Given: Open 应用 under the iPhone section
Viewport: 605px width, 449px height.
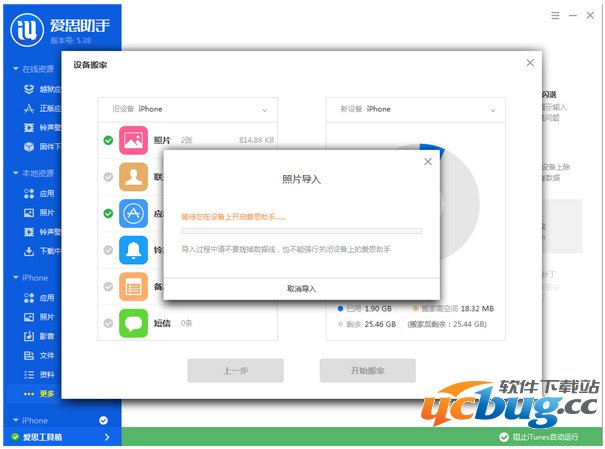Looking at the screenshot, I should (x=39, y=297).
